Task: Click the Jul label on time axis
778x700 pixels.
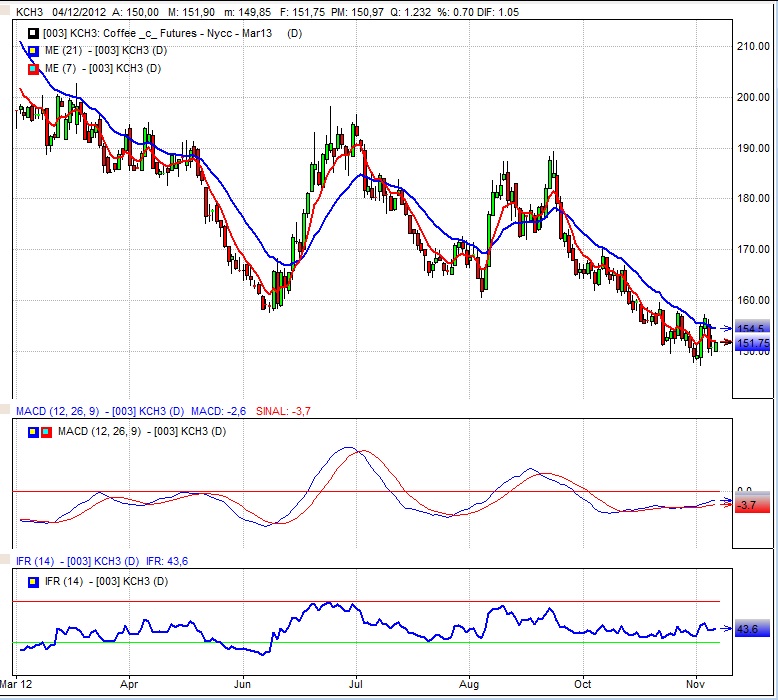Action: pyautogui.click(x=356, y=686)
